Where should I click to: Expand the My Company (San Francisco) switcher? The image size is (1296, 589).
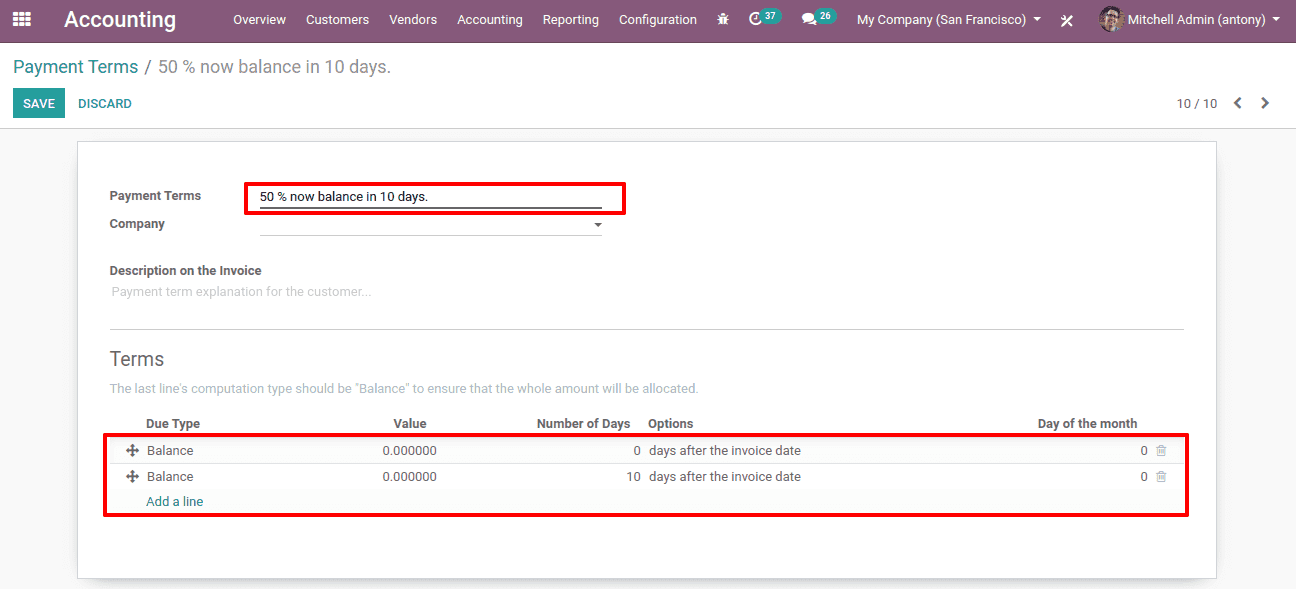pyautogui.click(x=949, y=20)
